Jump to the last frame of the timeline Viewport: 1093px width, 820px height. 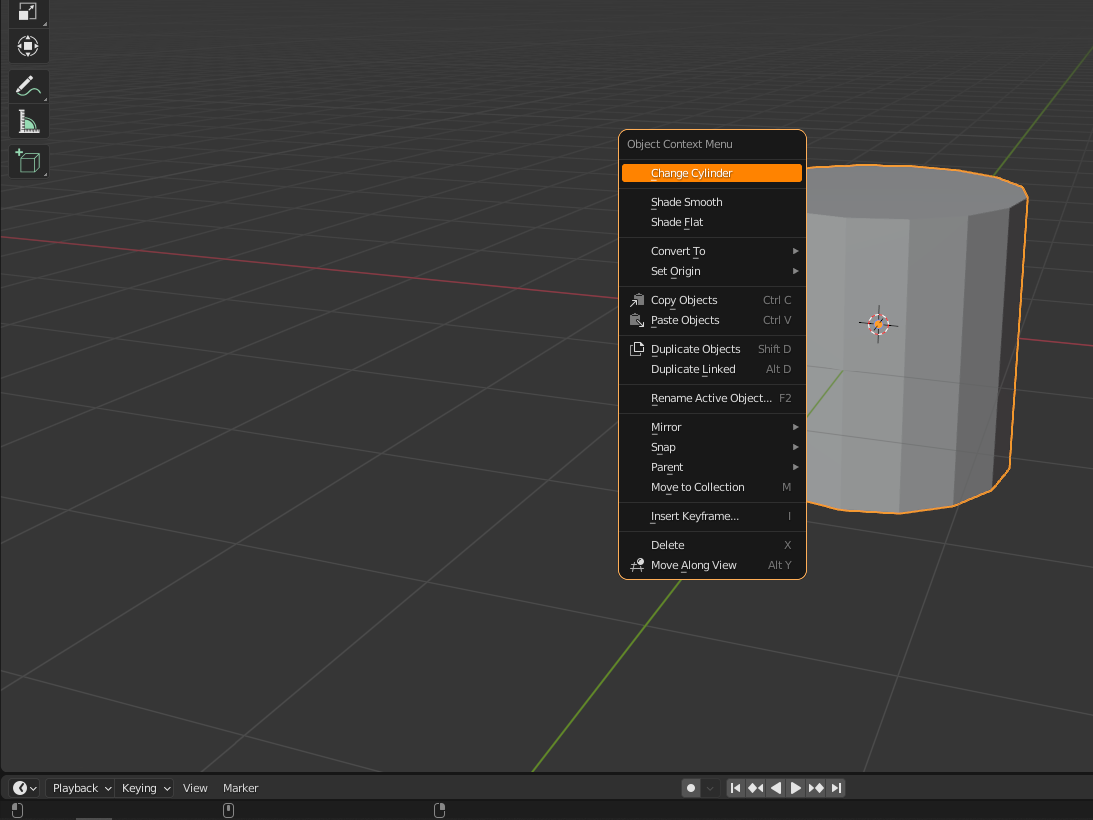point(836,788)
